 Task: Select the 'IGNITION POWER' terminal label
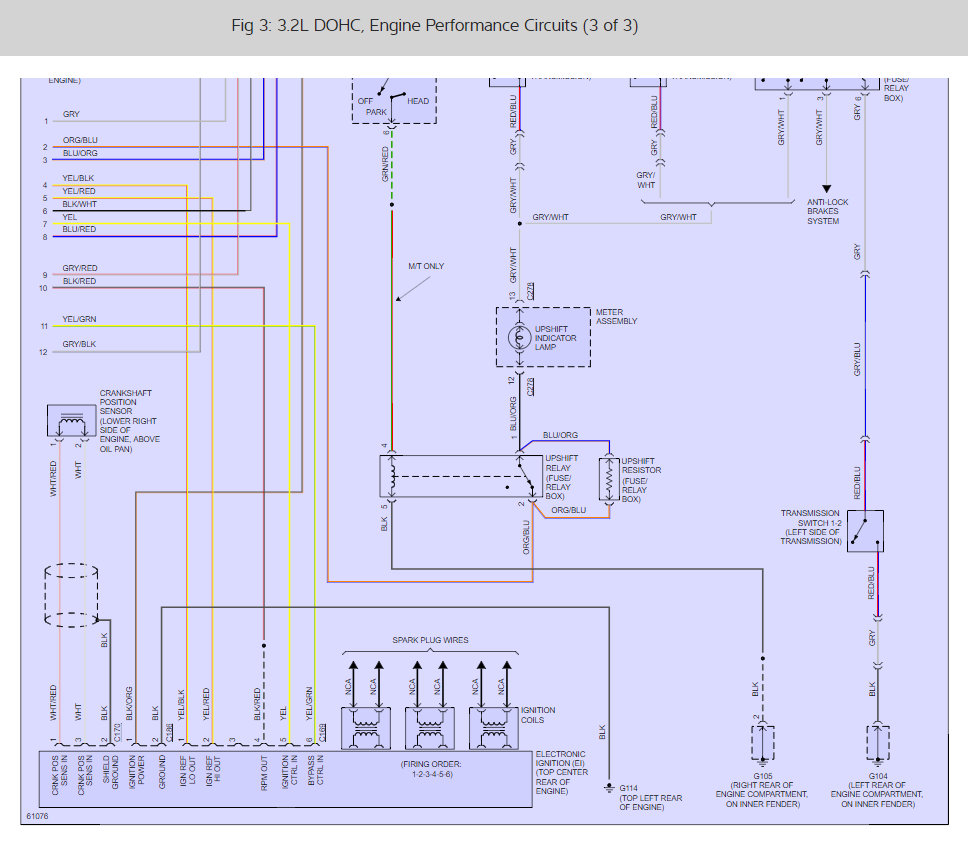pyautogui.click(x=136, y=772)
